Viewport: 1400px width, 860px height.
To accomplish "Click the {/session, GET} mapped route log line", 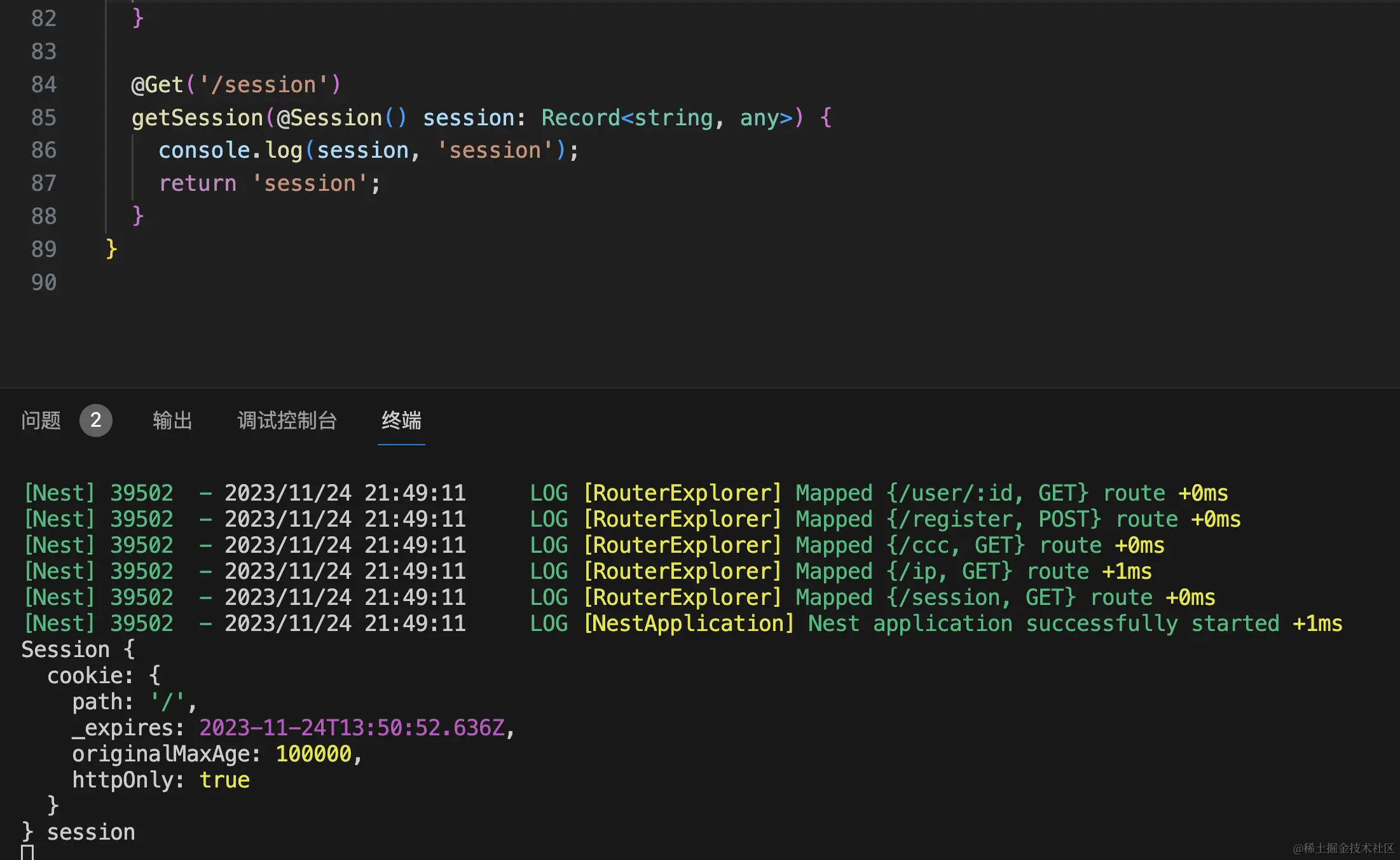I will coord(981,597).
